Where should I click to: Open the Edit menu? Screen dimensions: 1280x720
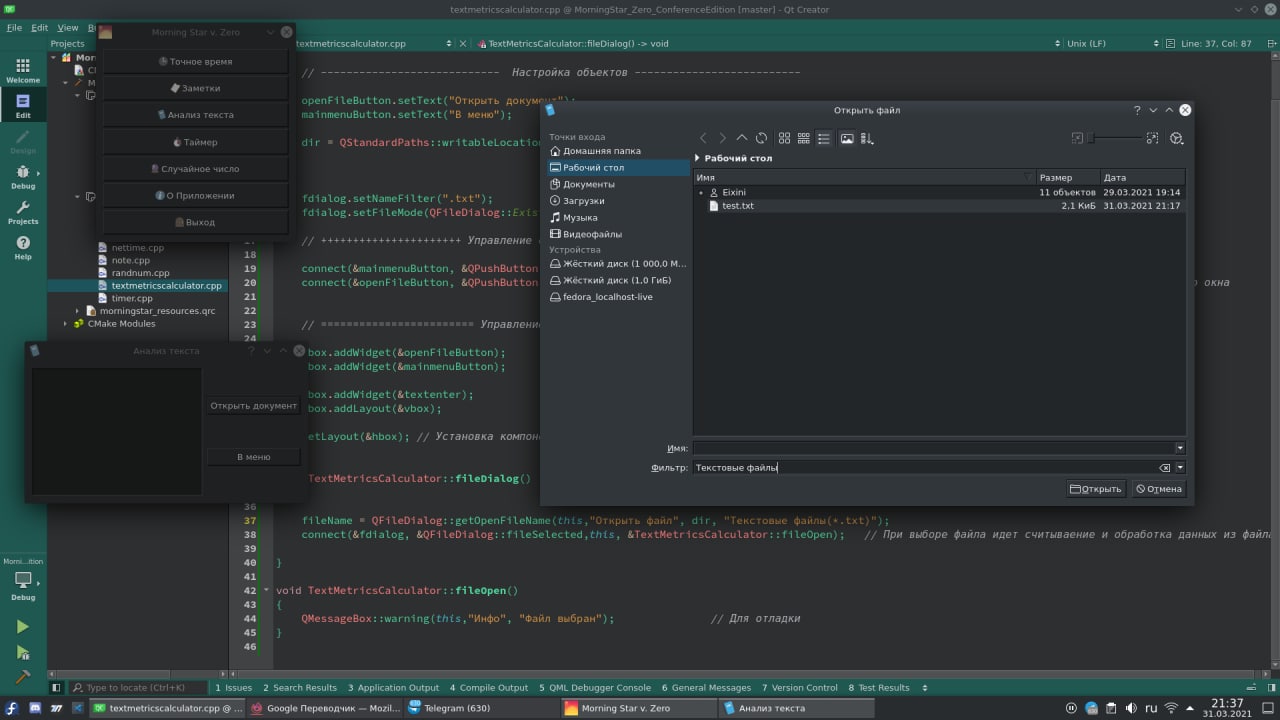(x=39, y=28)
